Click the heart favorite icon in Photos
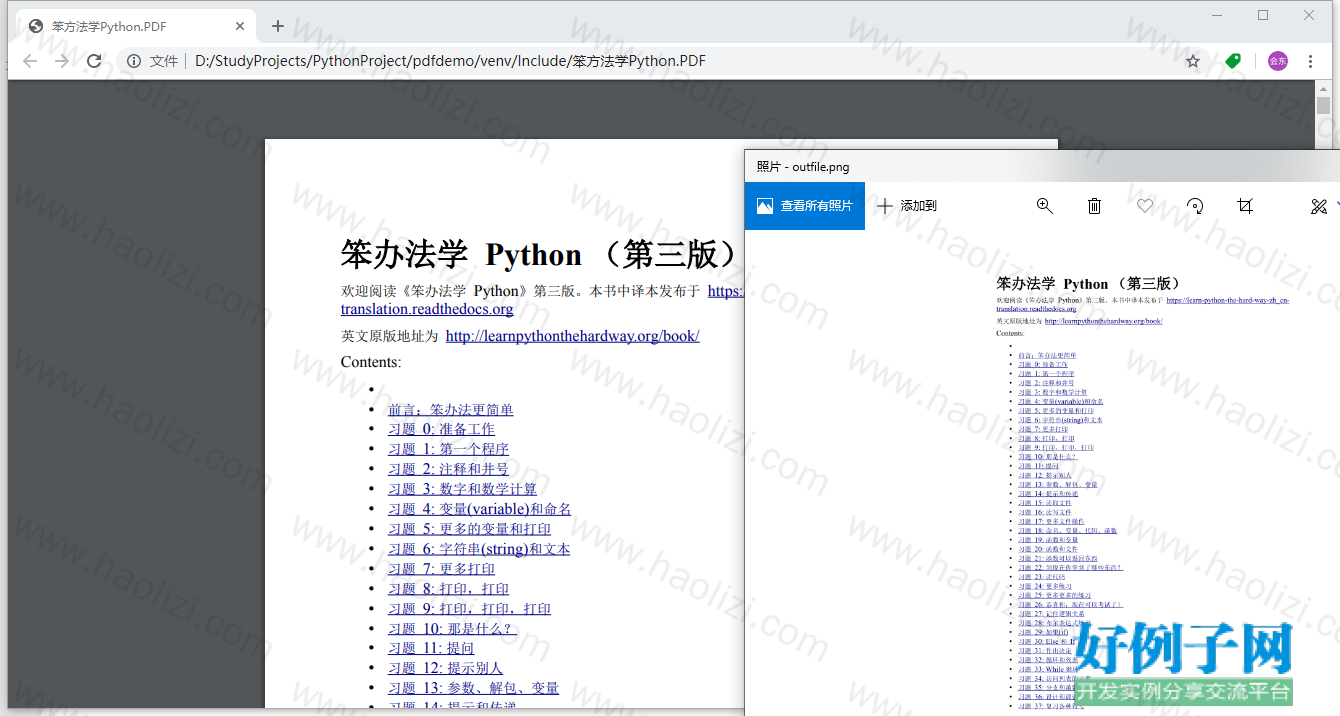The width and height of the screenshot is (1340, 716). [1145, 206]
